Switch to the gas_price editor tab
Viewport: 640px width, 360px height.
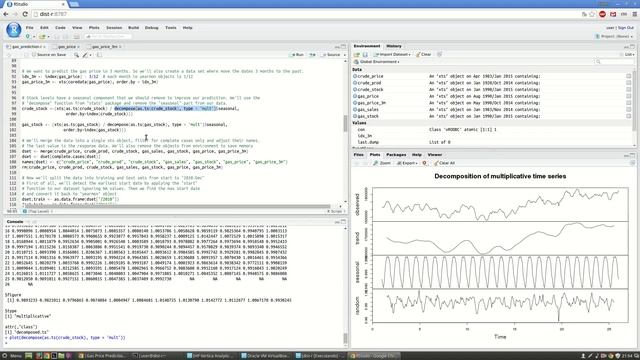66,47
